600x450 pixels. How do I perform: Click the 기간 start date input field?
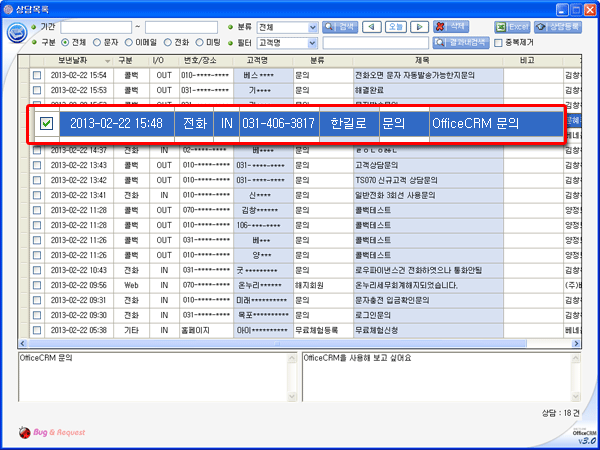click(94, 26)
